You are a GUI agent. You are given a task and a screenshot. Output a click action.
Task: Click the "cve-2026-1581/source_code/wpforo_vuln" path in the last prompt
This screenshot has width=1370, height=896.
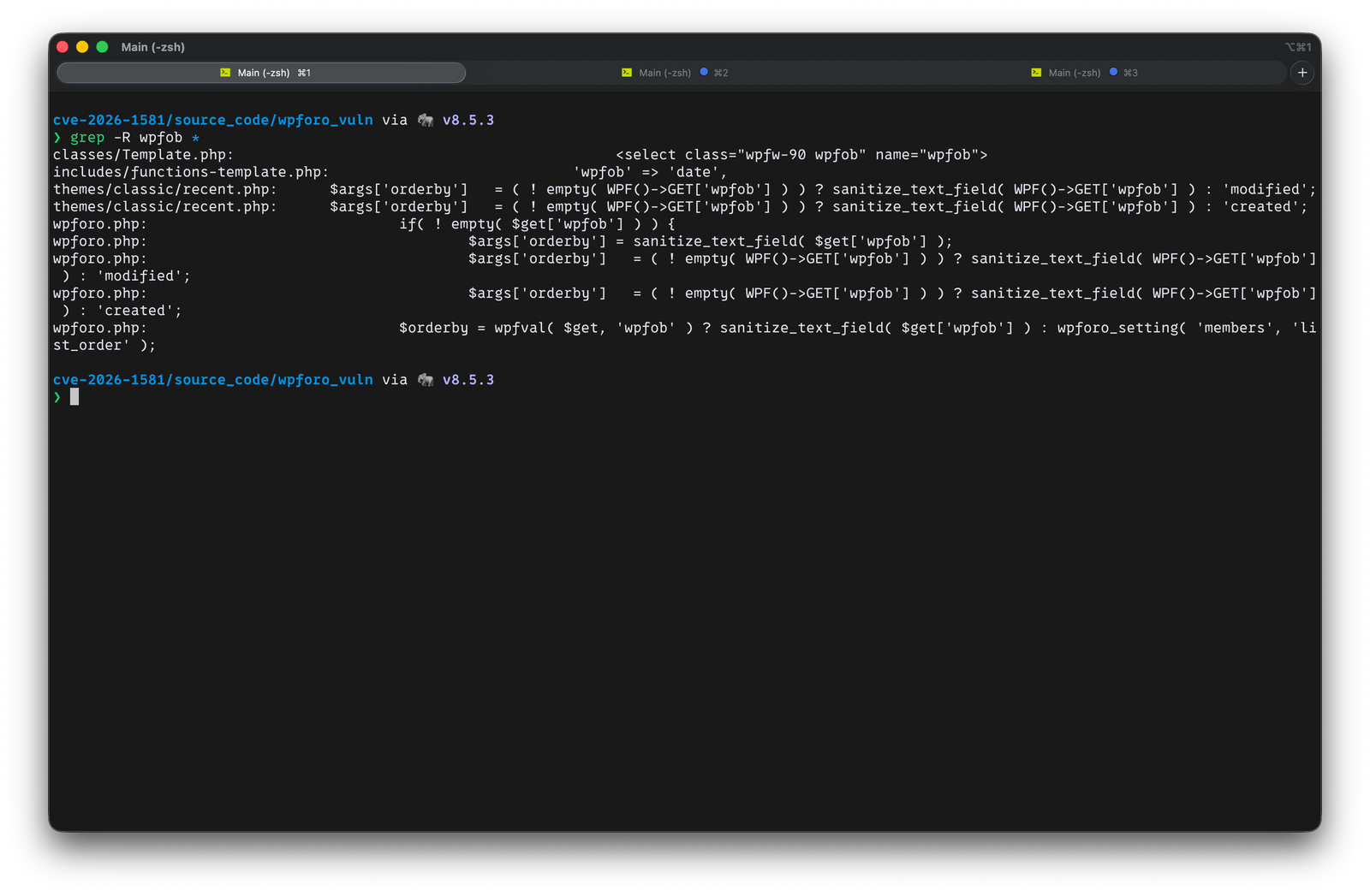(213, 379)
